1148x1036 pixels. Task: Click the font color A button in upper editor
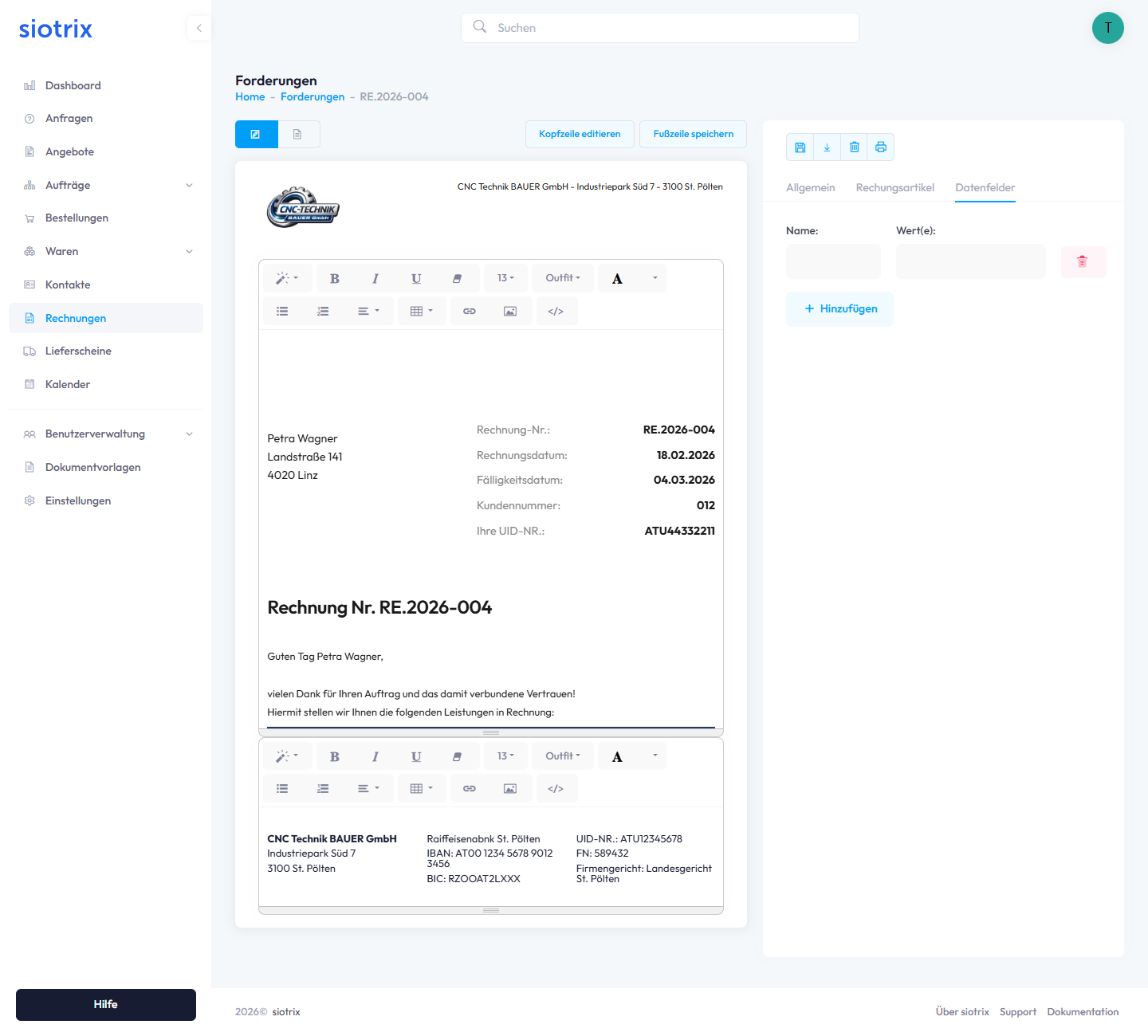617,278
